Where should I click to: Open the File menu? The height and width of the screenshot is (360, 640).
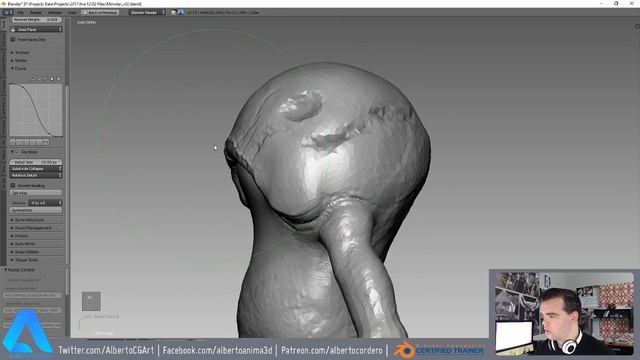20,13
